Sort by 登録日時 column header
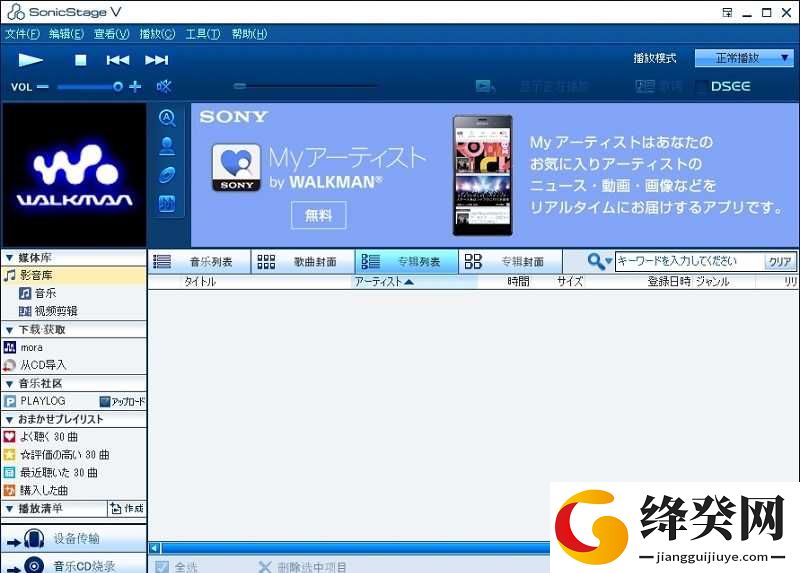 click(669, 282)
